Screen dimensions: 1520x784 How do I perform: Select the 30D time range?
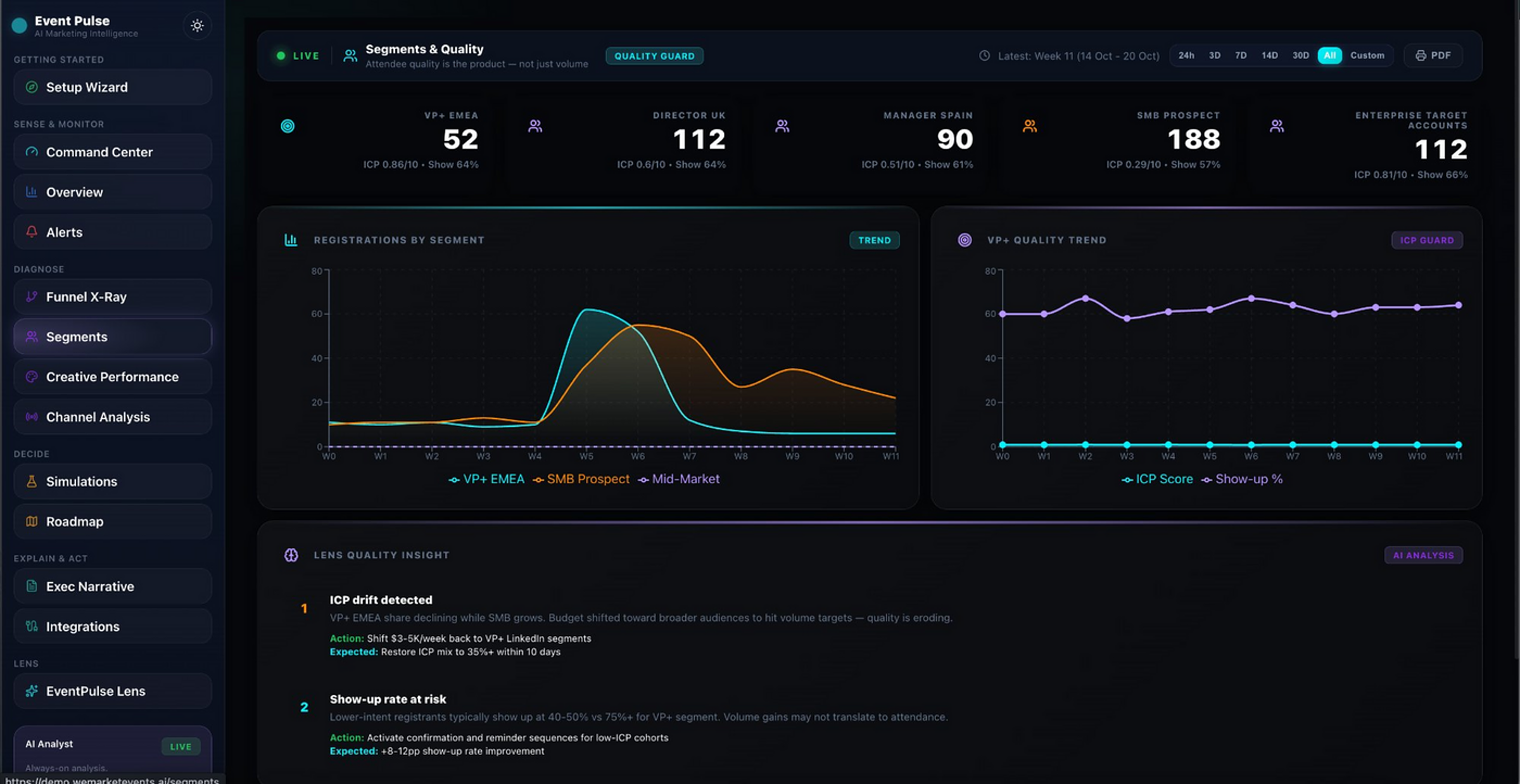(1300, 56)
